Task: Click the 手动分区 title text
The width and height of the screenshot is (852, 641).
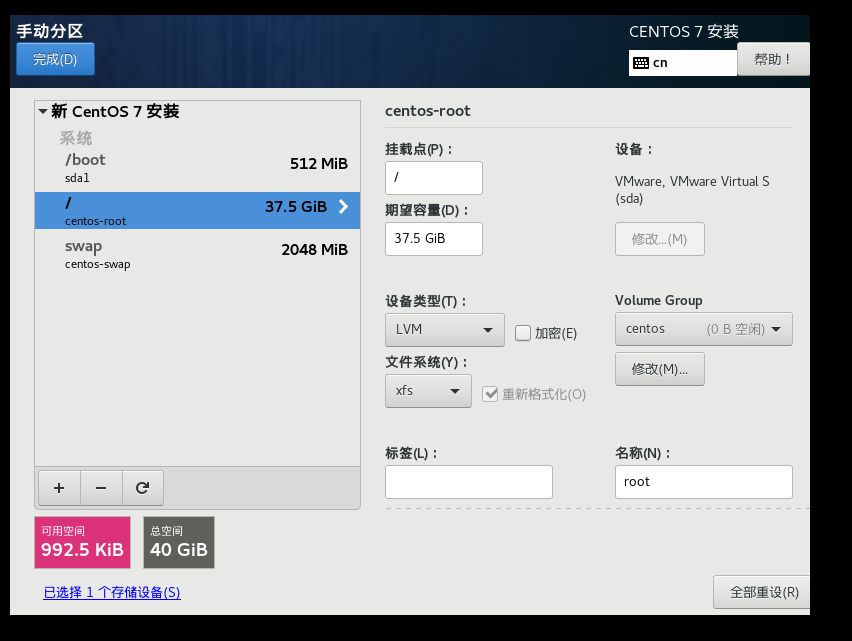Action: 49,31
